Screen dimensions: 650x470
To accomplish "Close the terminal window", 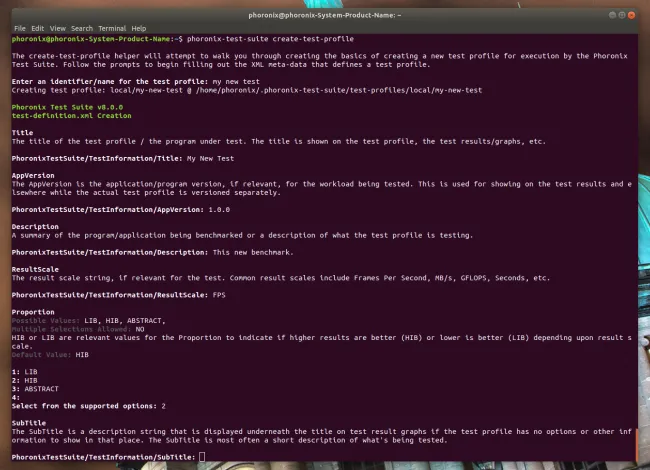I will pos(631,15).
